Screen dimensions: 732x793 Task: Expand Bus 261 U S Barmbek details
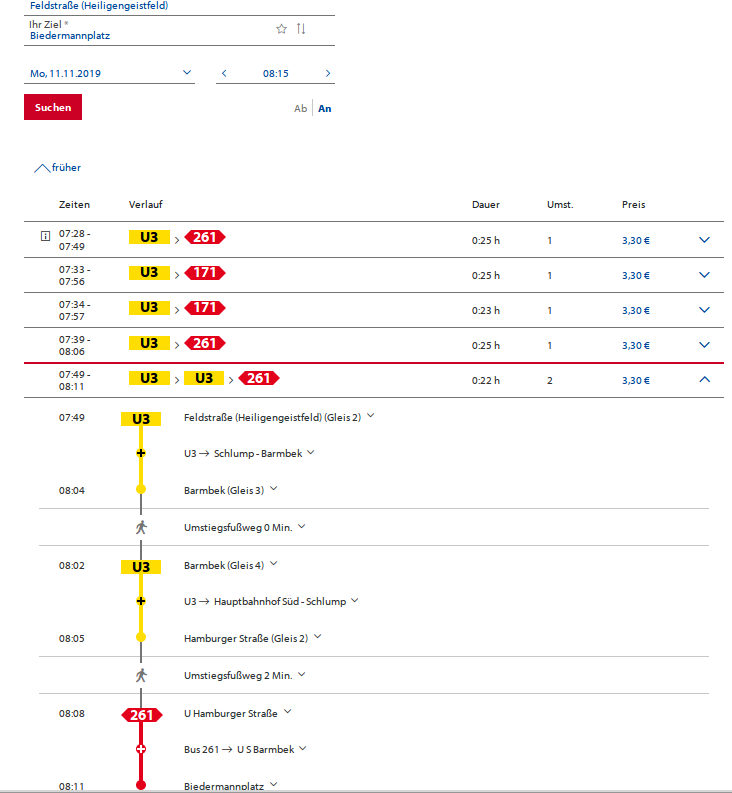(x=303, y=748)
